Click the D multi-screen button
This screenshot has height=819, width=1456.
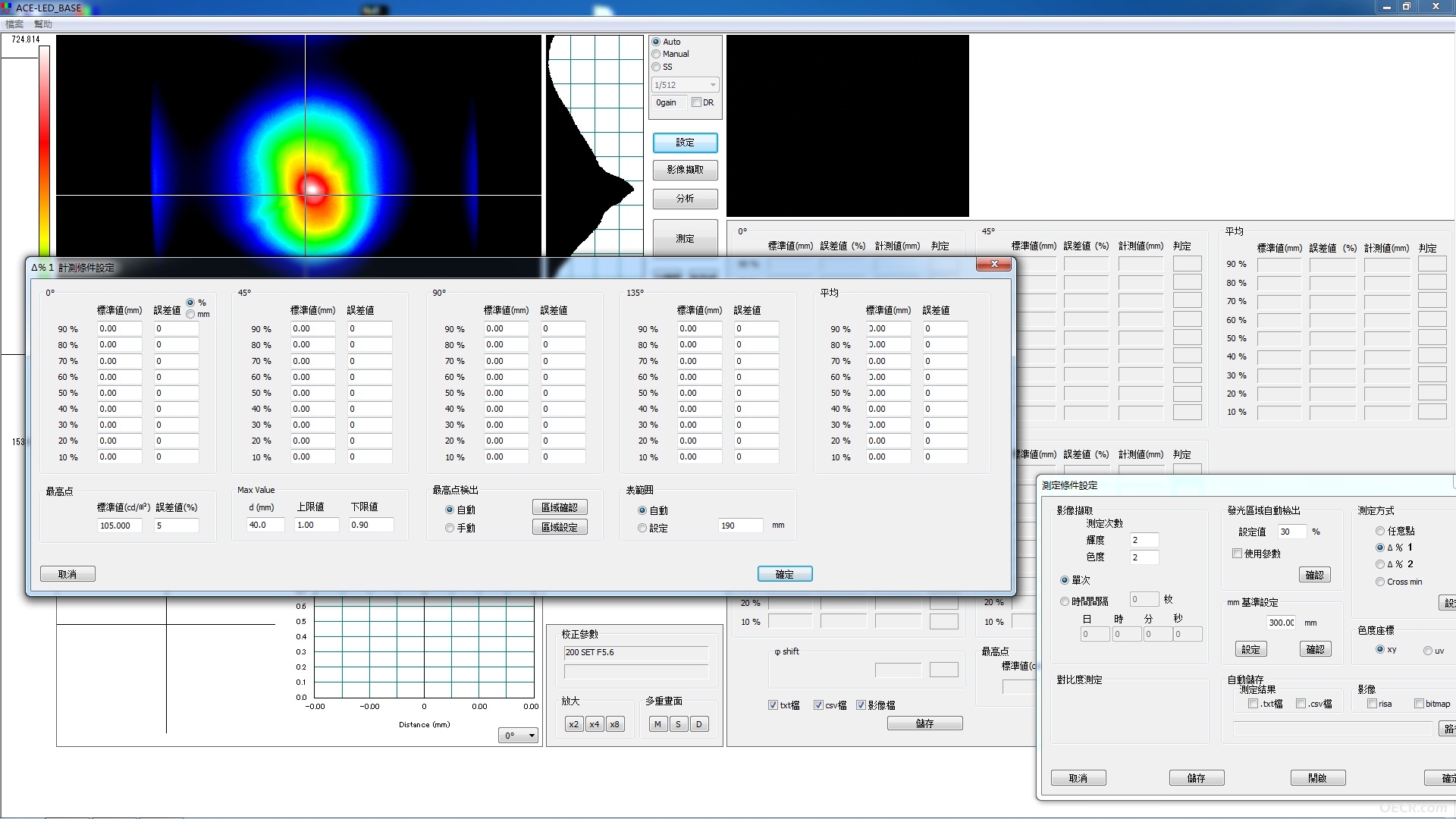[698, 724]
